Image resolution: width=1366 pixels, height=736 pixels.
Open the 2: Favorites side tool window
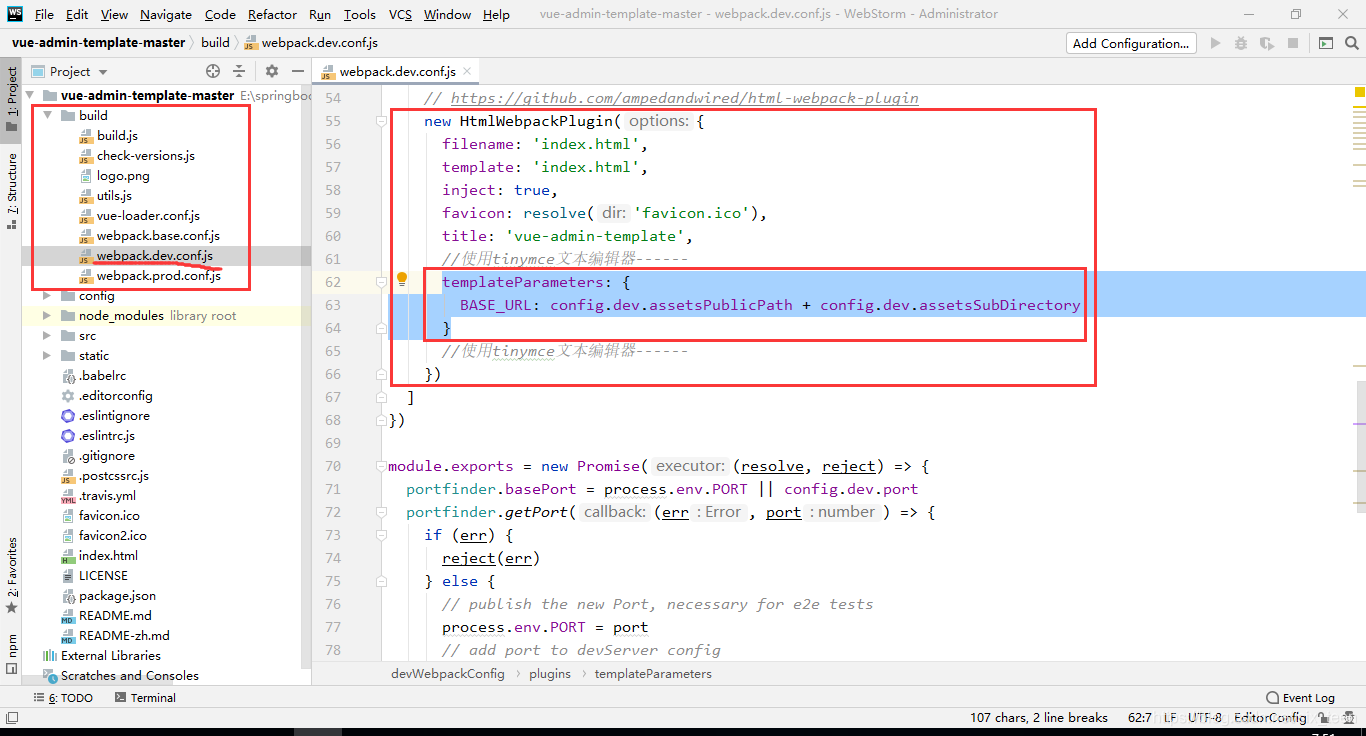point(11,575)
